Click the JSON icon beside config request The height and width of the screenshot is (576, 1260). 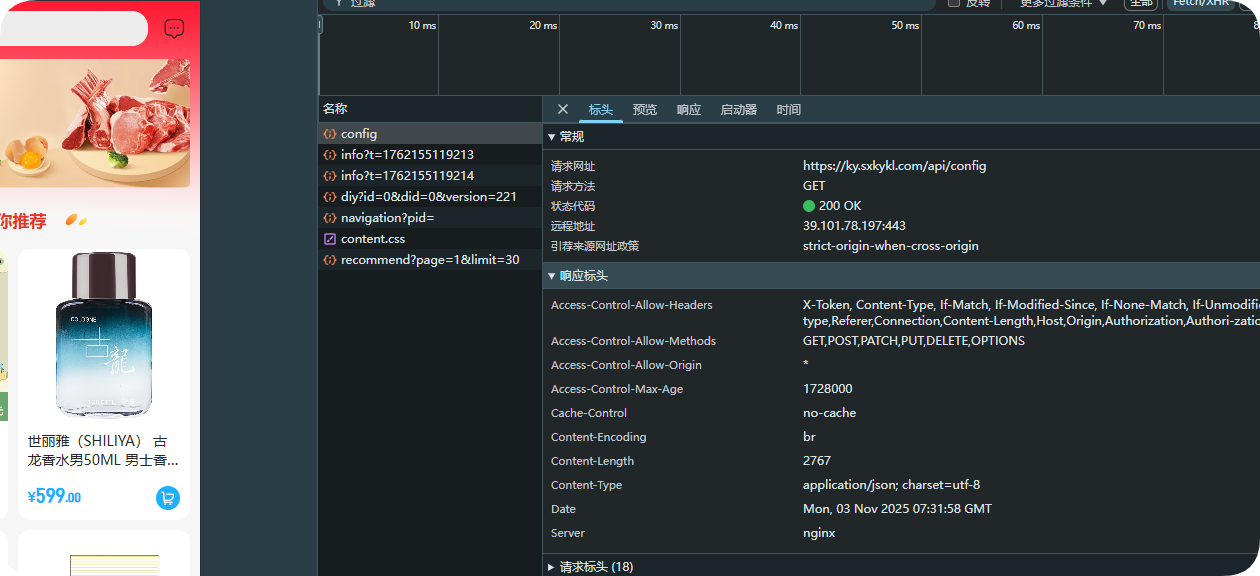pos(330,134)
